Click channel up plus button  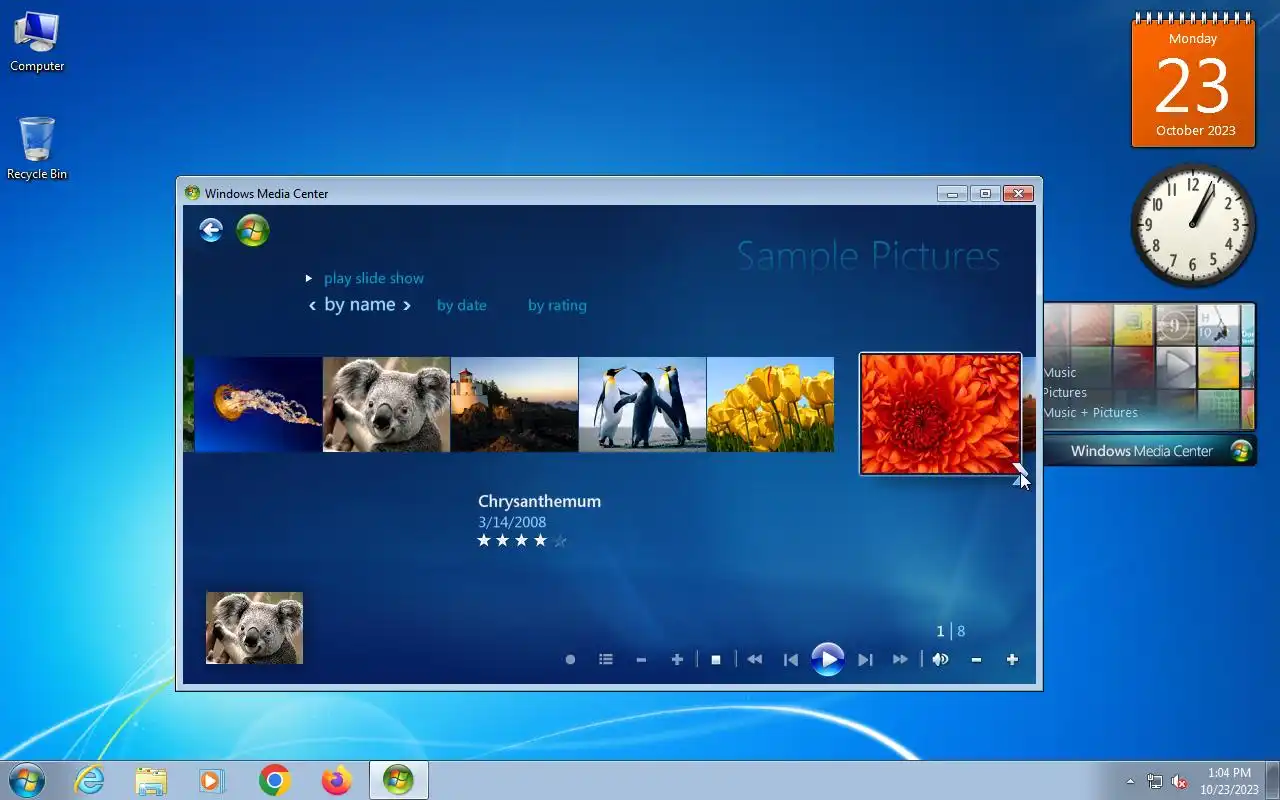click(677, 660)
